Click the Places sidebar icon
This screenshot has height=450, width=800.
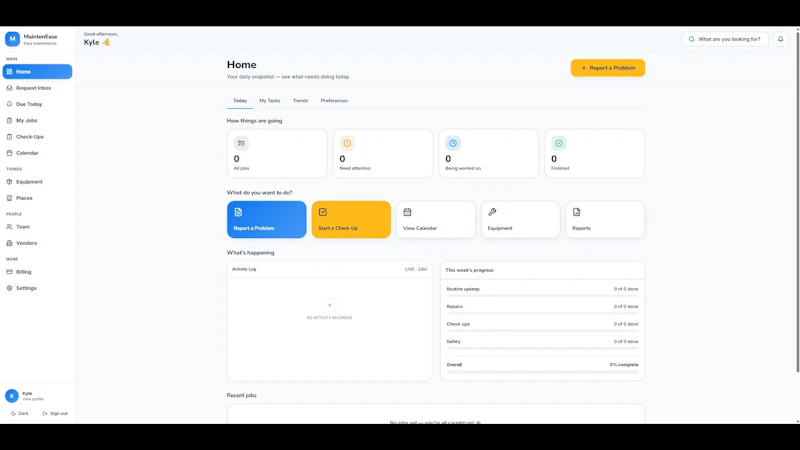tap(9, 198)
